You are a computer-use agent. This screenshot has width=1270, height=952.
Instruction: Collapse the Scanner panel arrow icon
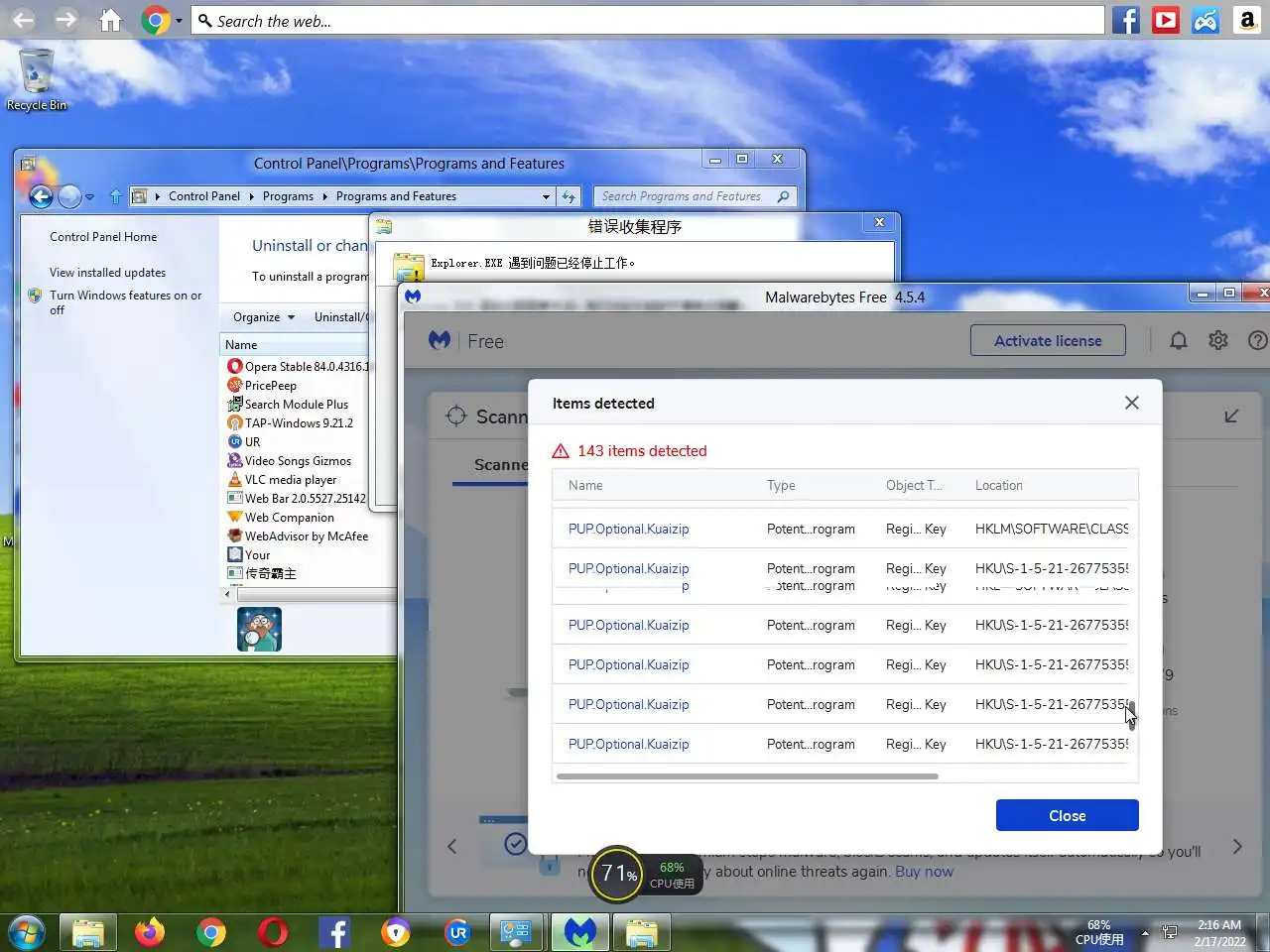click(x=1231, y=416)
